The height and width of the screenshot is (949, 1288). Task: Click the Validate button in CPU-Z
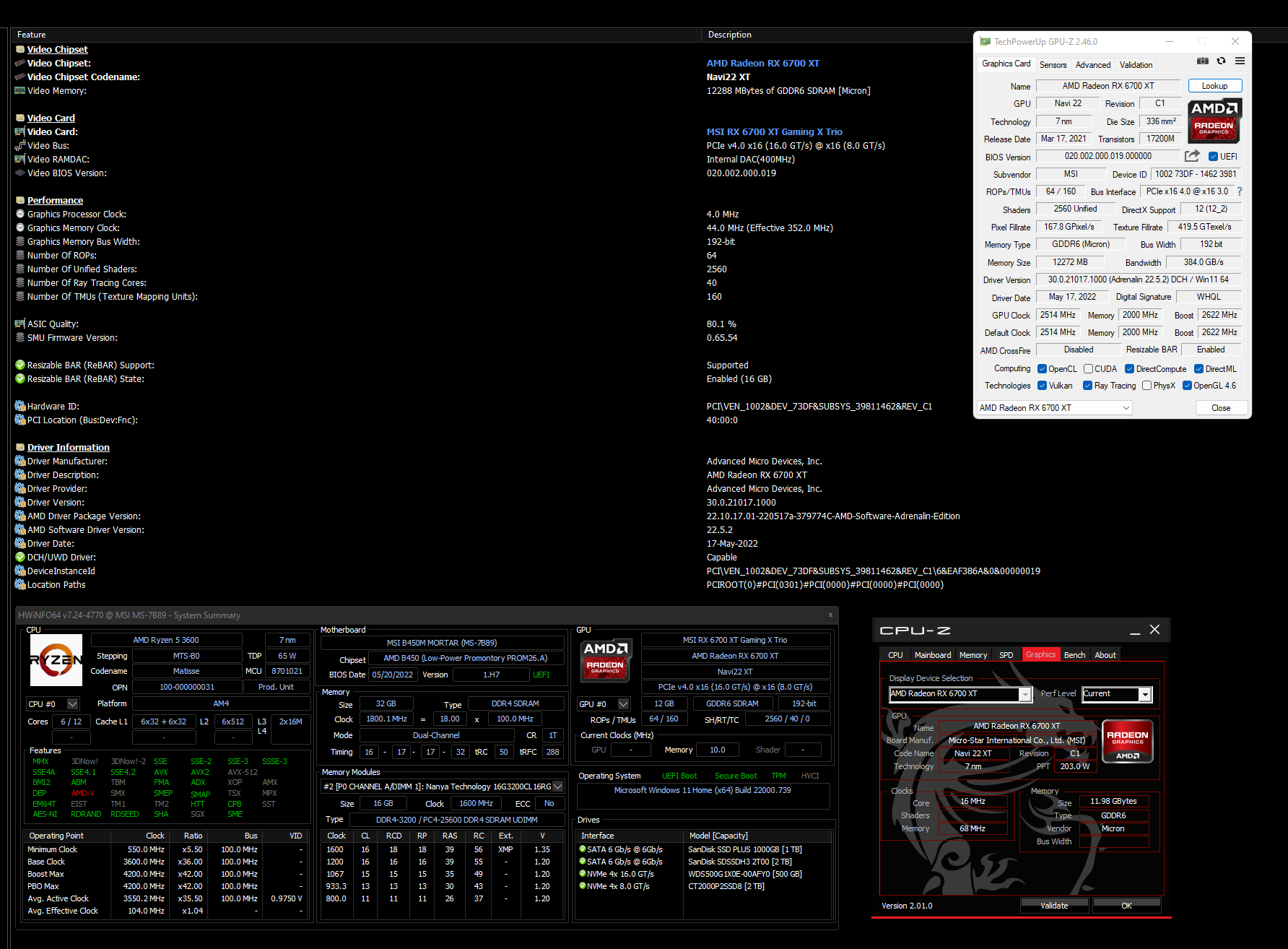(x=1054, y=906)
